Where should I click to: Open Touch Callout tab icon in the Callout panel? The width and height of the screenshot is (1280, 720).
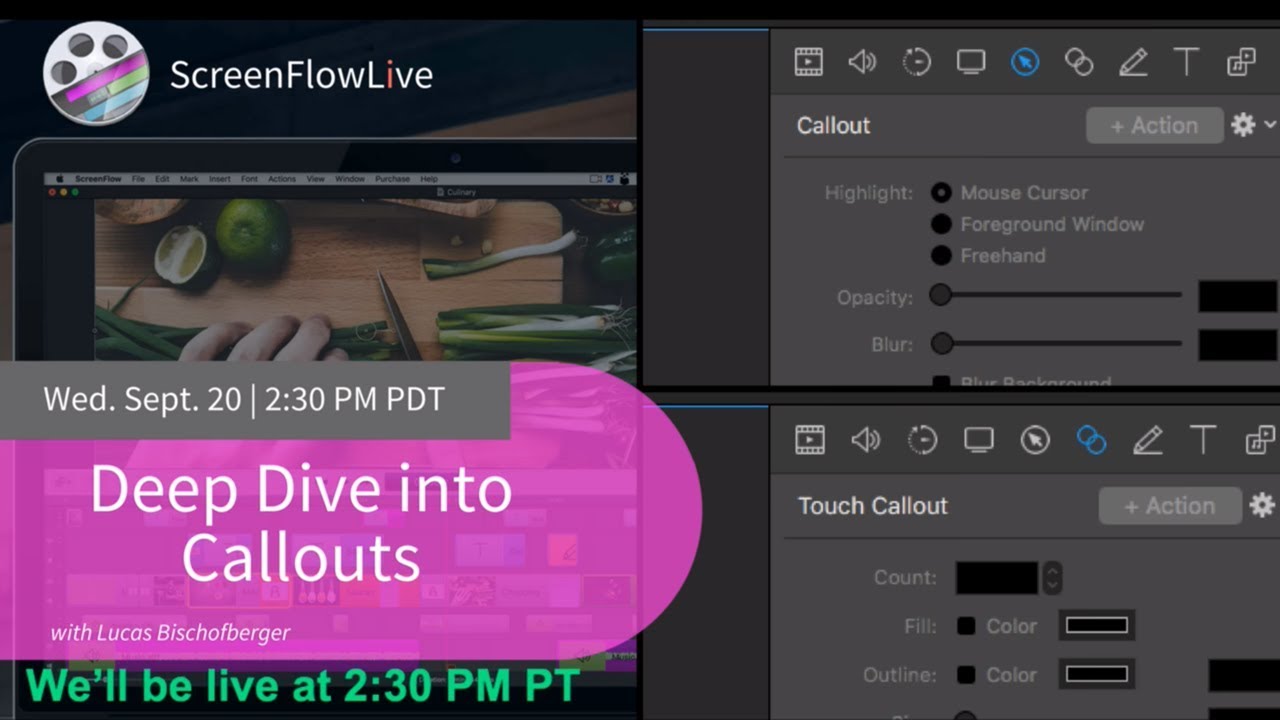(1078, 62)
